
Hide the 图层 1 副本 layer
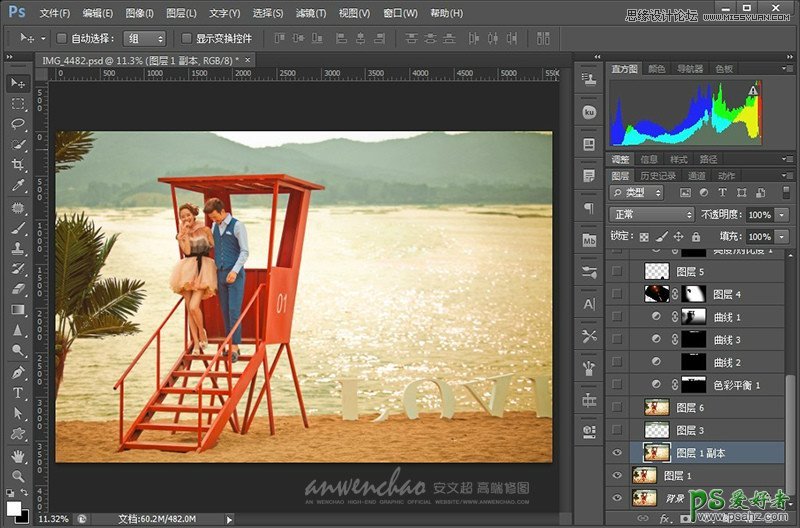pyautogui.click(x=617, y=453)
